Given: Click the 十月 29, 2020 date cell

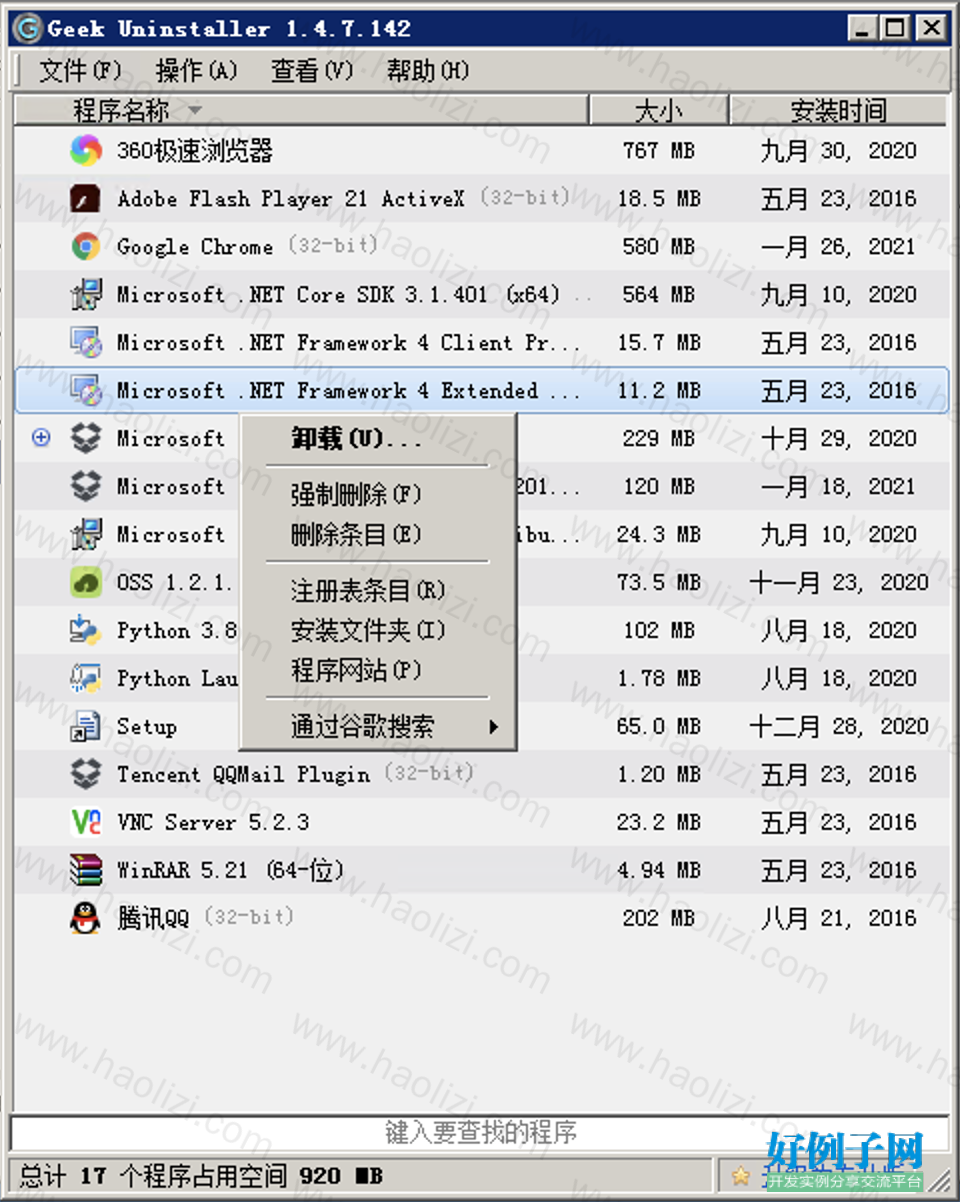Looking at the screenshot, I should click(x=838, y=439).
